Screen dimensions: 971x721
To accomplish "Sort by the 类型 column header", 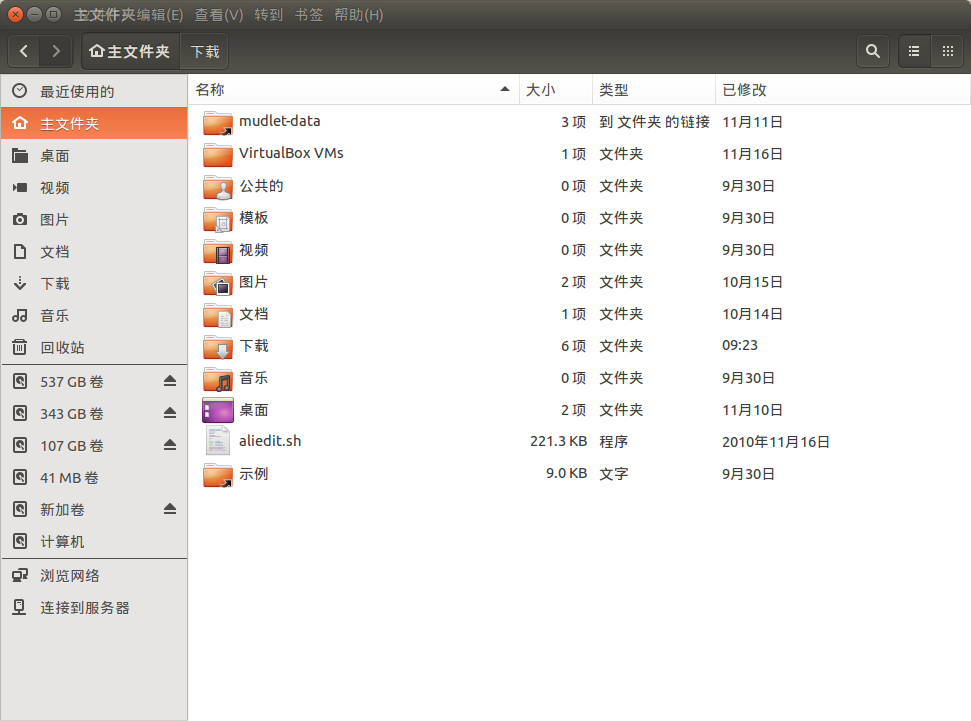I will [x=654, y=90].
